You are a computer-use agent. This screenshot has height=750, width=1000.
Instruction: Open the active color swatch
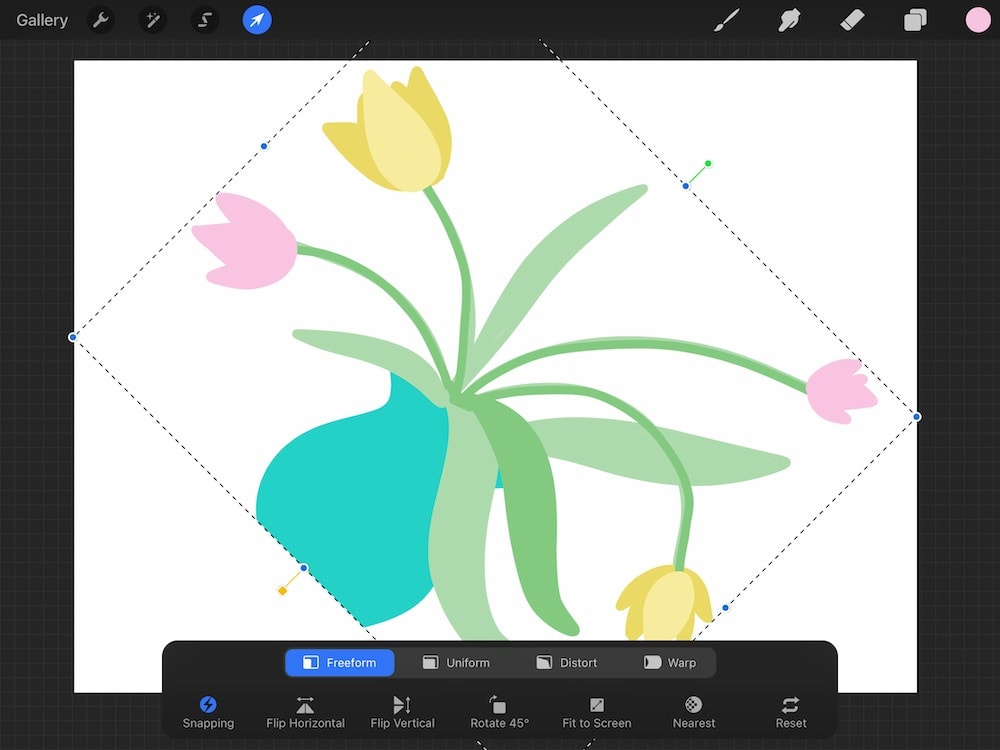977,20
